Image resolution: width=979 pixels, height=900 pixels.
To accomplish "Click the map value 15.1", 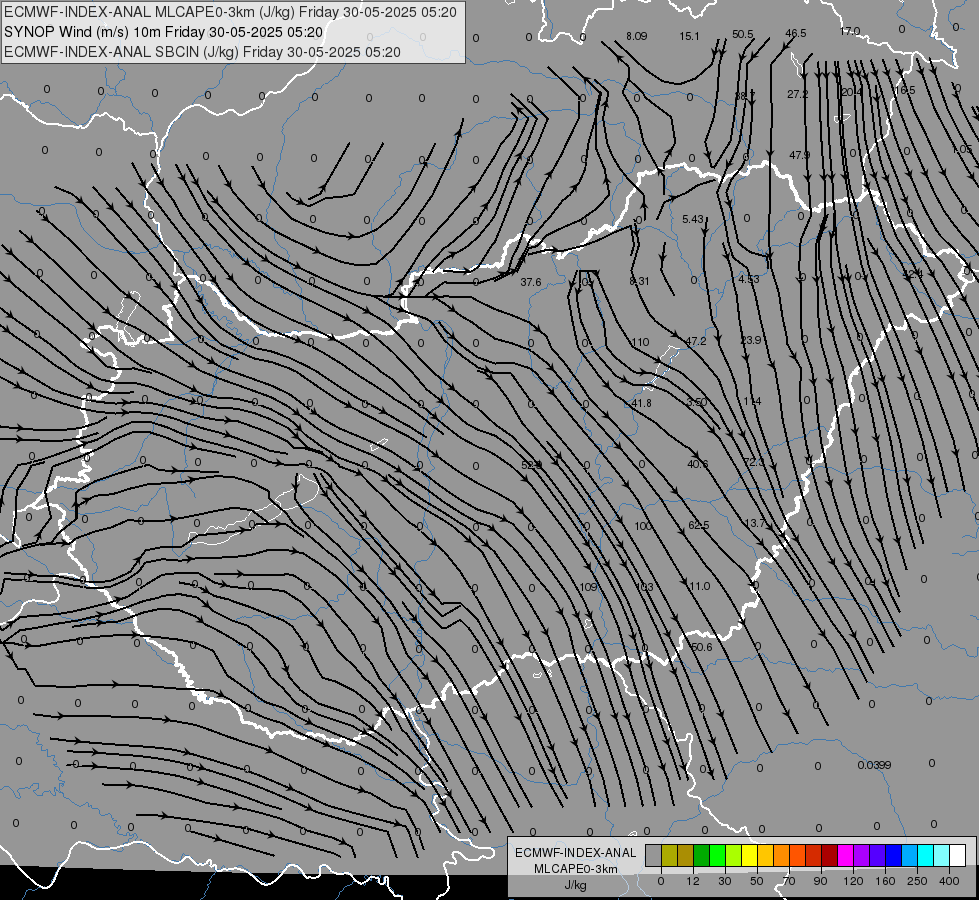I will click(689, 36).
